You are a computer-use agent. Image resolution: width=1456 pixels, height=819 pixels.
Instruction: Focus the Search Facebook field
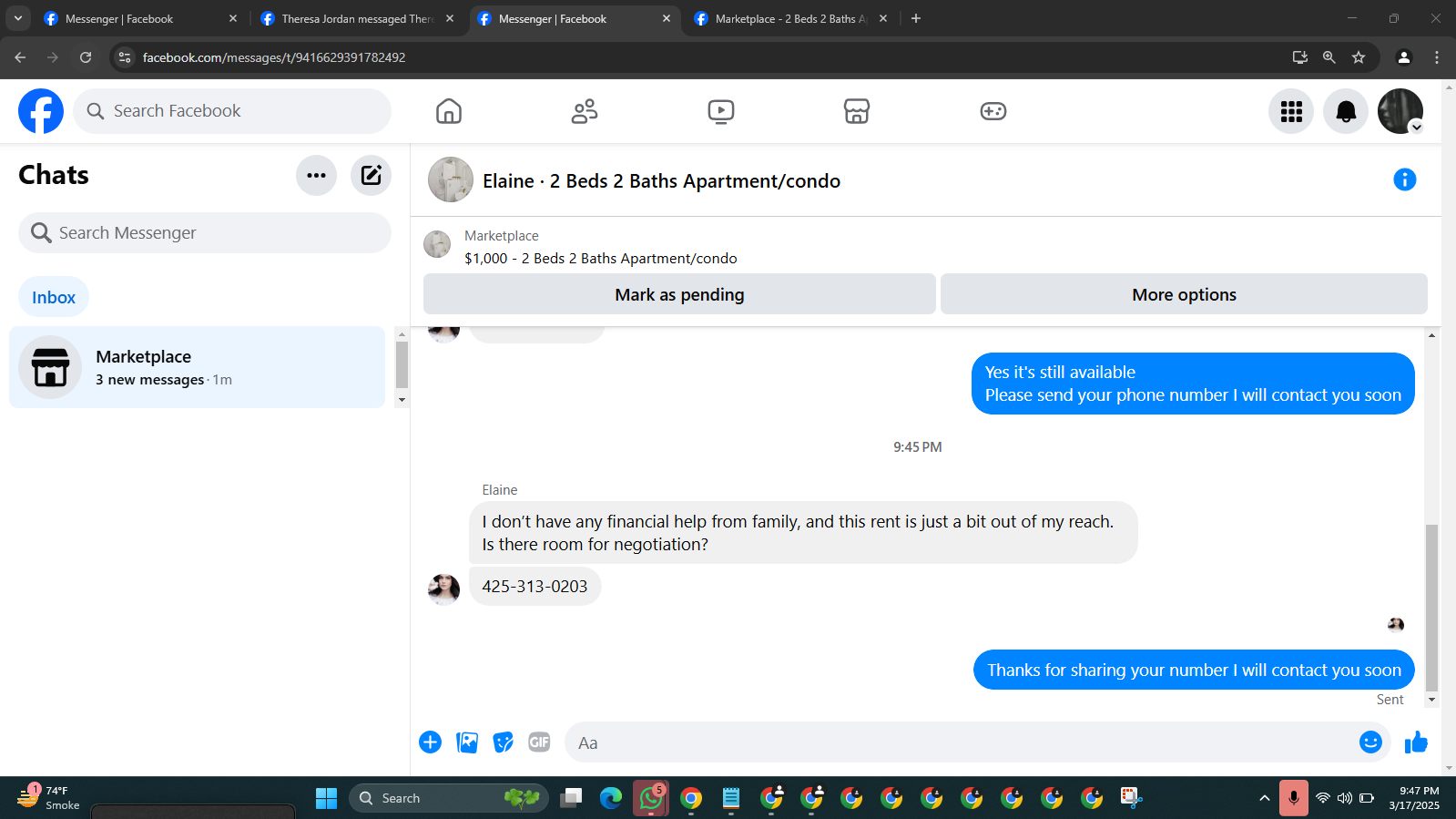coord(232,111)
